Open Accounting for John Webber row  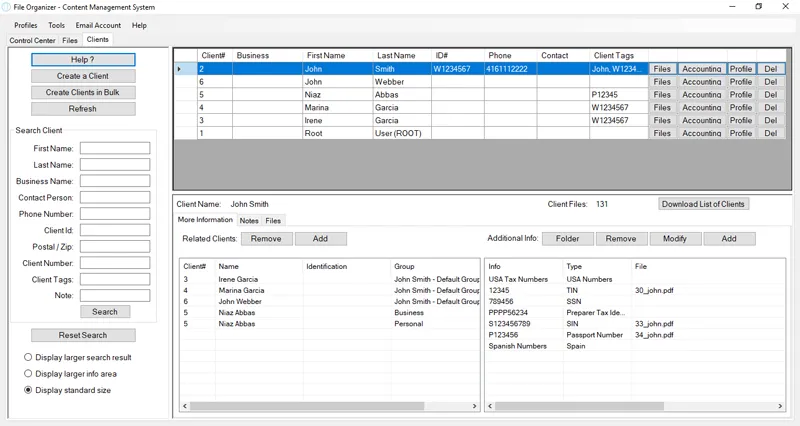pos(702,82)
